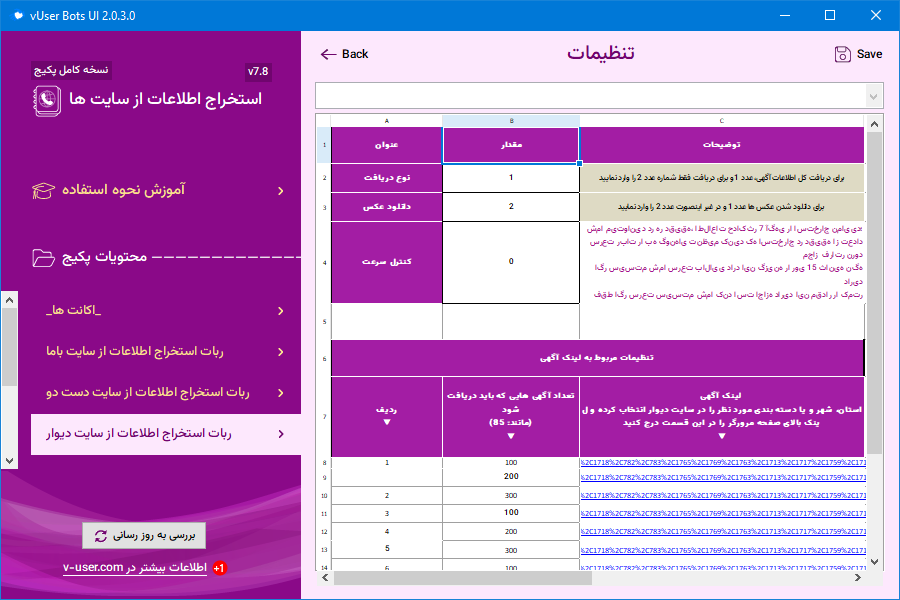Click the Save button label
The height and width of the screenshot is (600, 900).
pyautogui.click(x=869, y=54)
